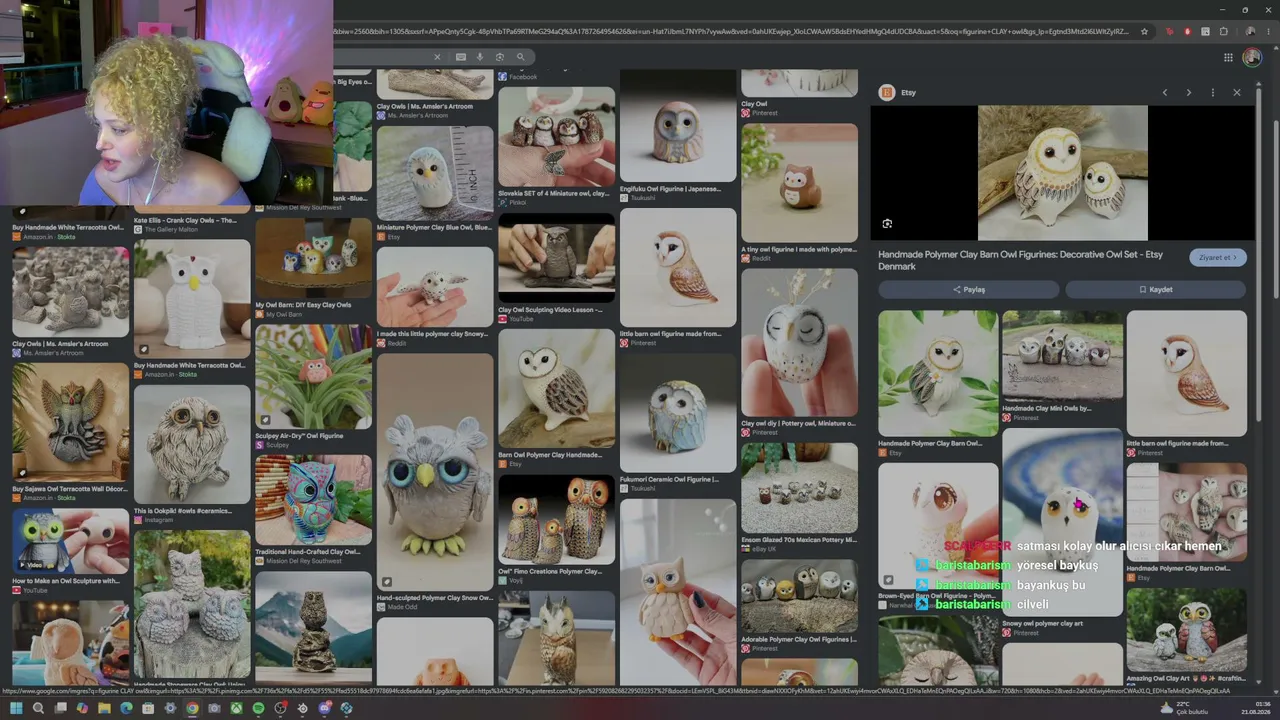Open the Buy Sajawa Owl Terracotta Wall Décor result
1280x720 pixels.
point(70,422)
